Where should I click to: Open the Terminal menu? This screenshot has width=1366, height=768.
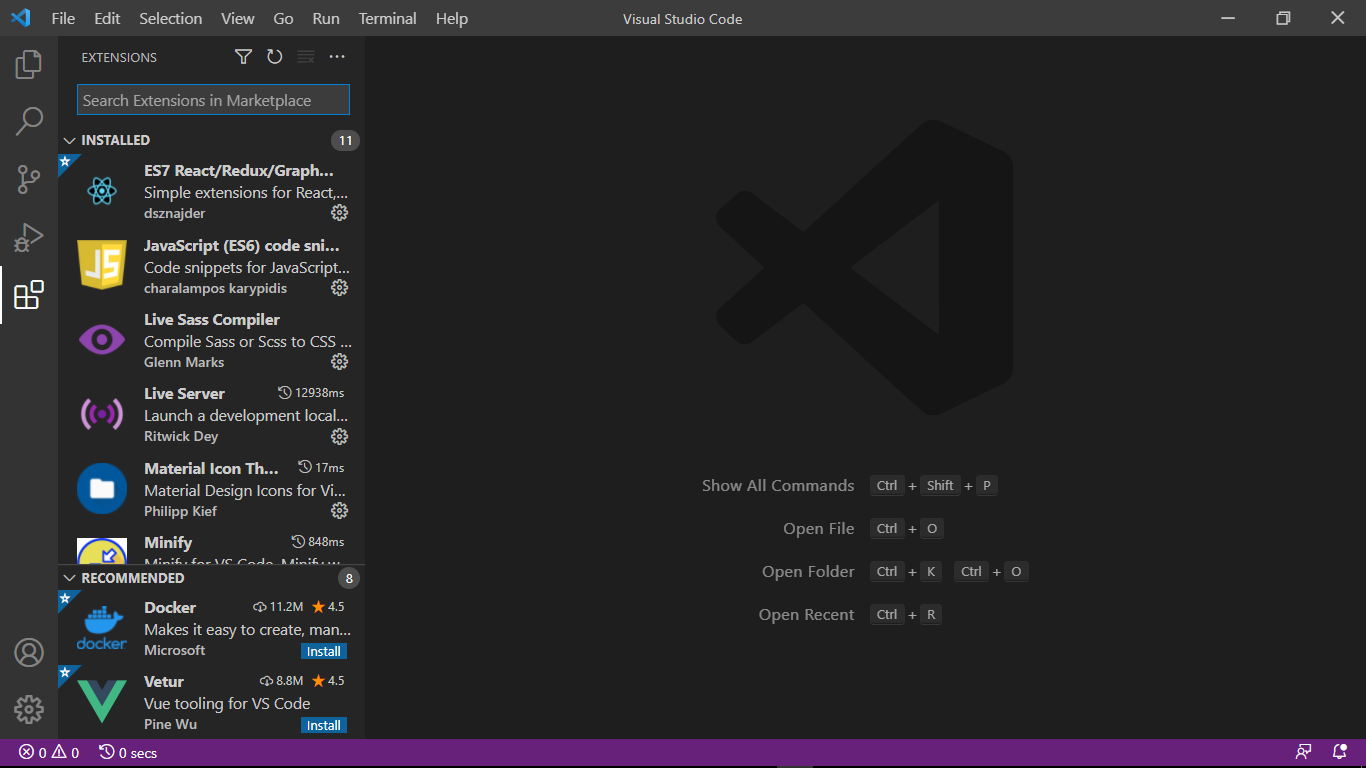(388, 19)
